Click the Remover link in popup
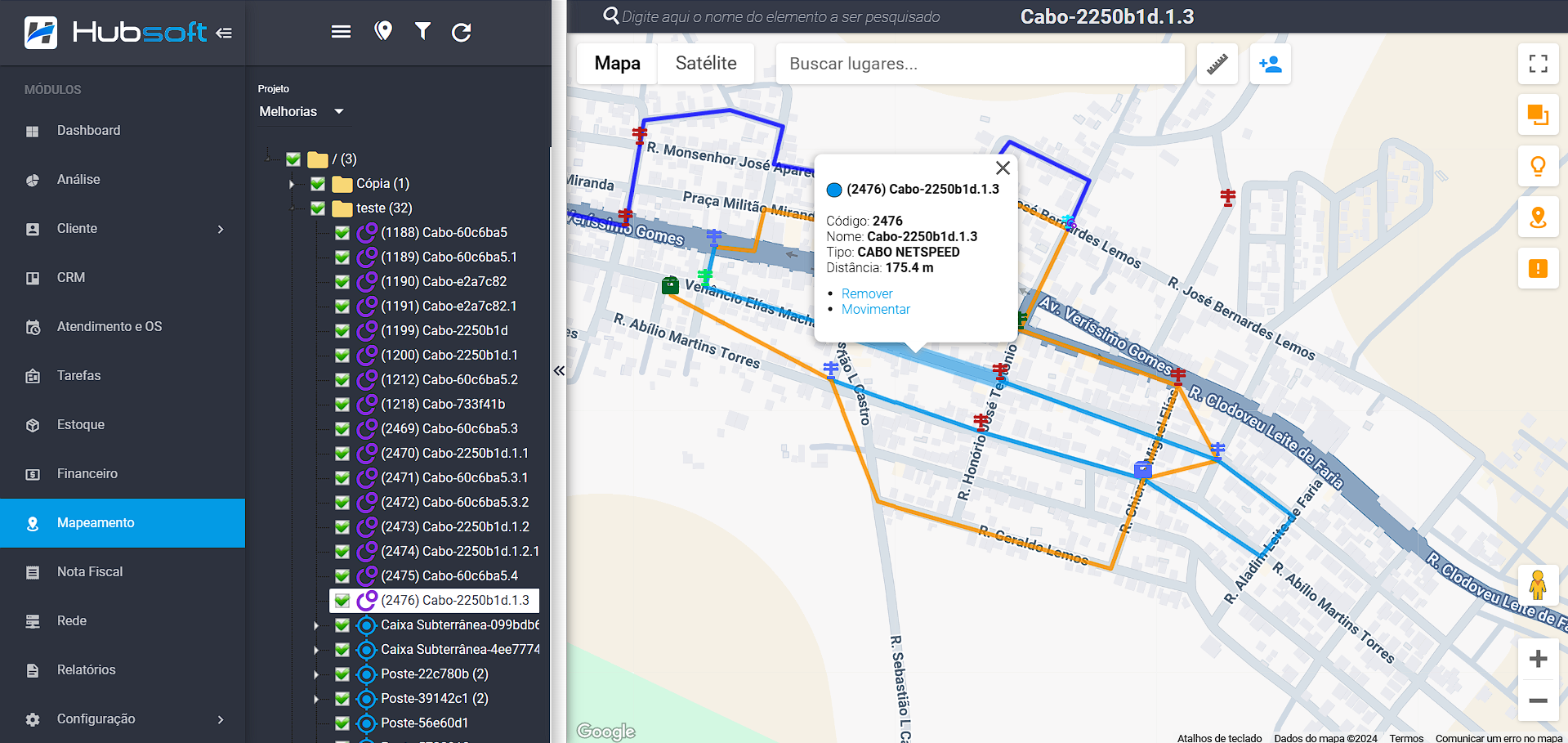The height and width of the screenshot is (743, 1568). [867, 293]
